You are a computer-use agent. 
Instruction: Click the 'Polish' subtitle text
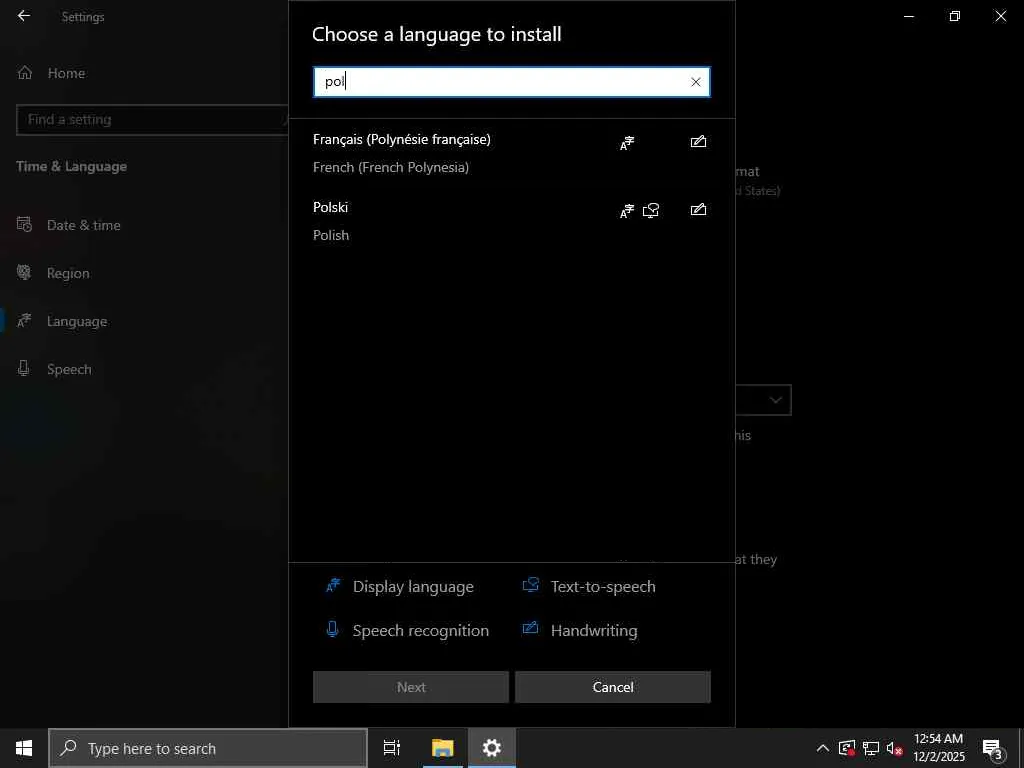point(331,235)
